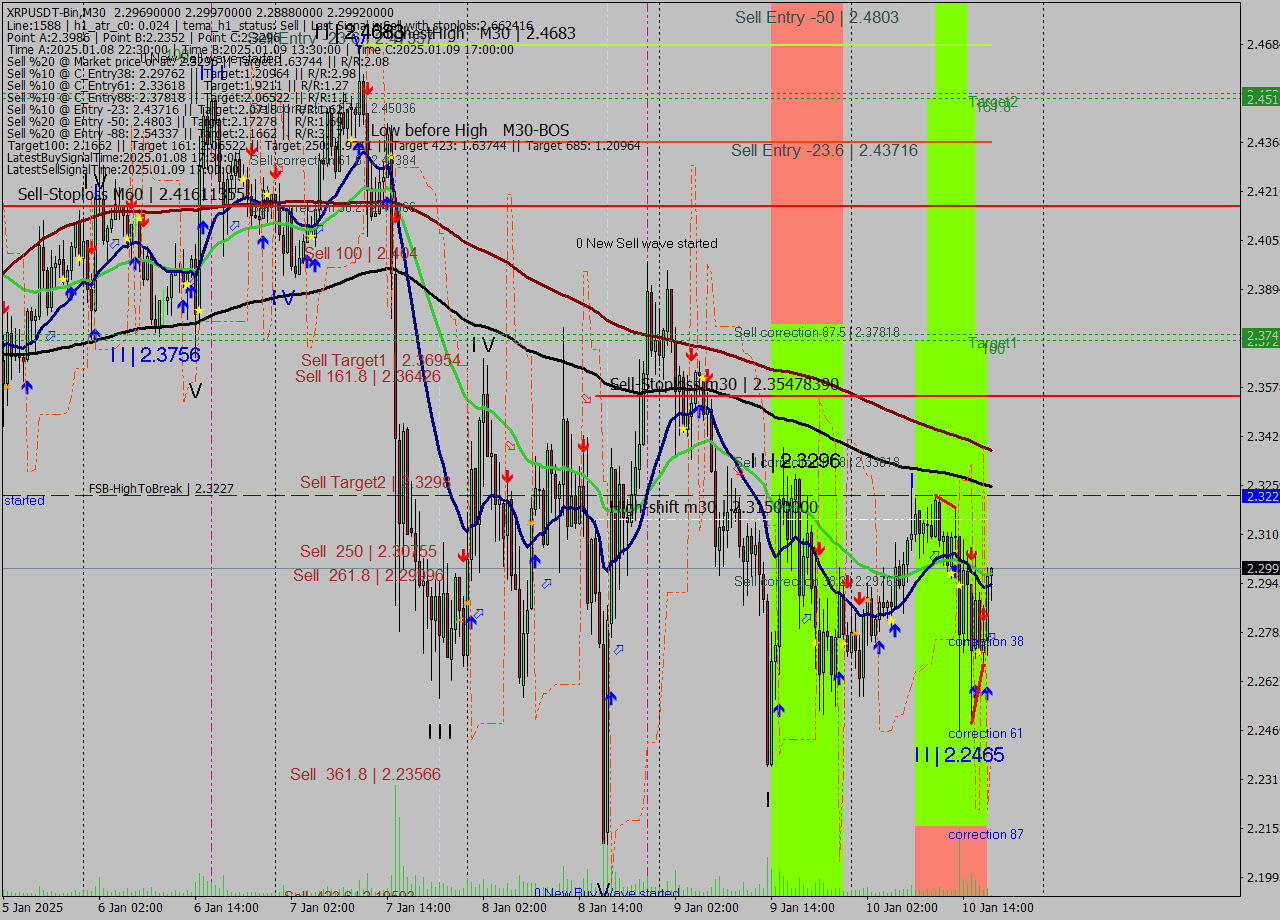Click the '10 Jan 14:00' time label
The image size is (1280, 920).
[x=998, y=907]
